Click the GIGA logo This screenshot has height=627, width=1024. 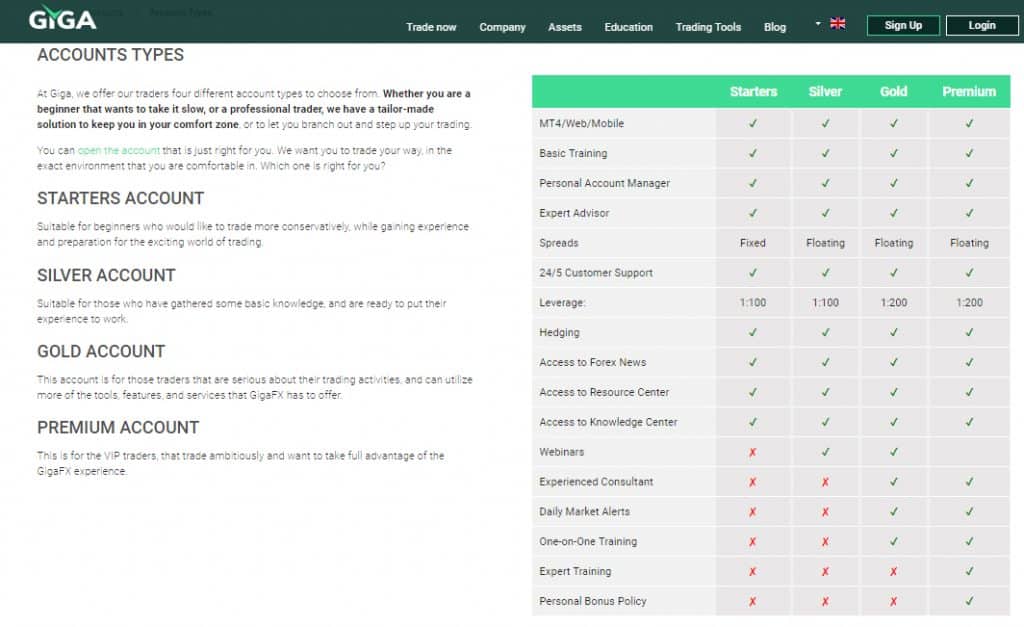(x=63, y=18)
